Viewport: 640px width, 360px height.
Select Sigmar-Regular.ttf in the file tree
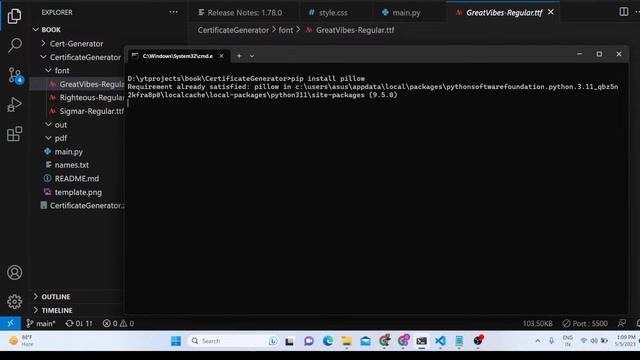click(x=77, y=111)
